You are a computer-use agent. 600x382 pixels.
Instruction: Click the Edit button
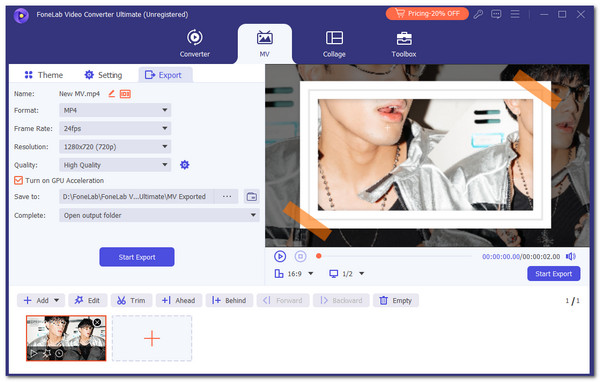(x=88, y=300)
